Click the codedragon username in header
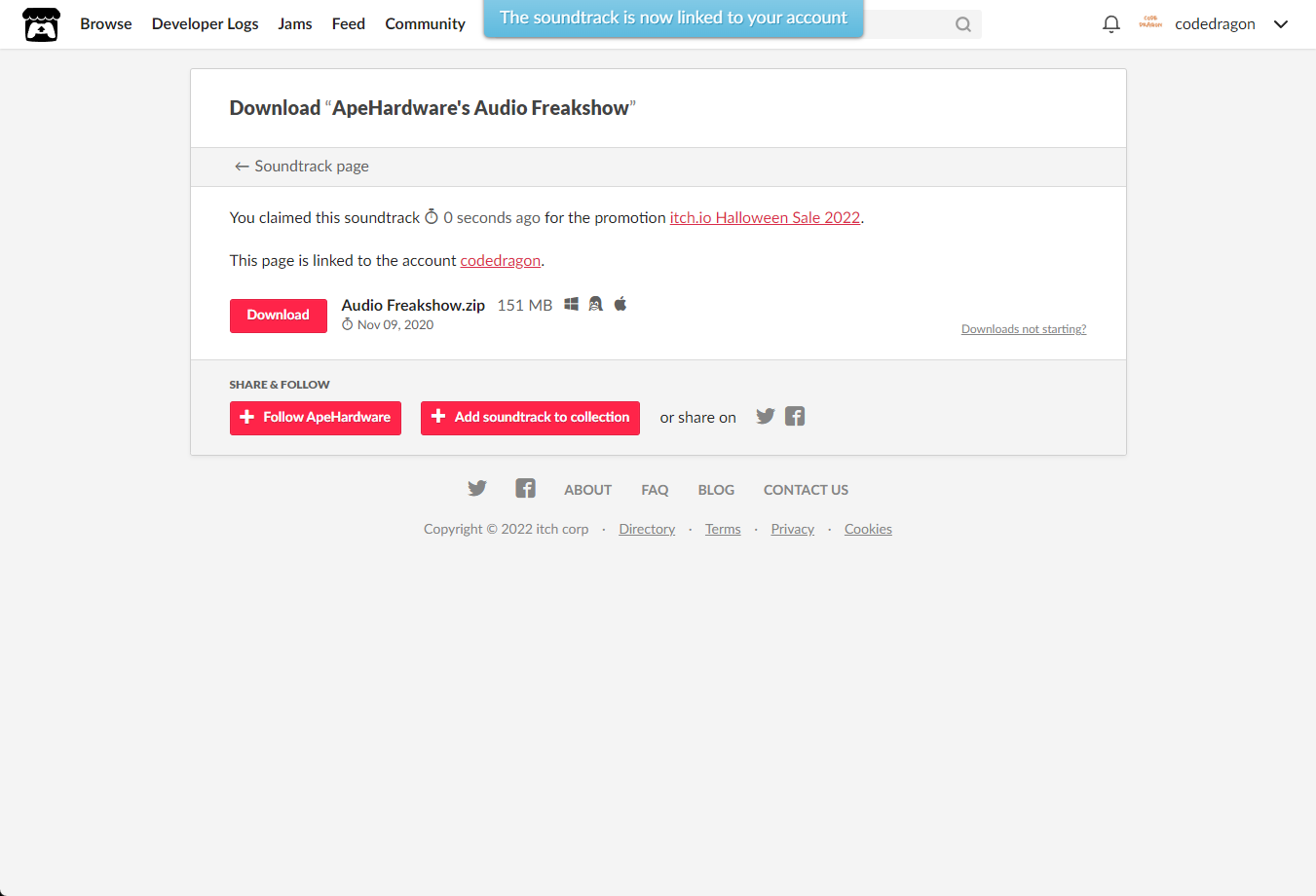This screenshot has height=896, width=1316. 1215,24
